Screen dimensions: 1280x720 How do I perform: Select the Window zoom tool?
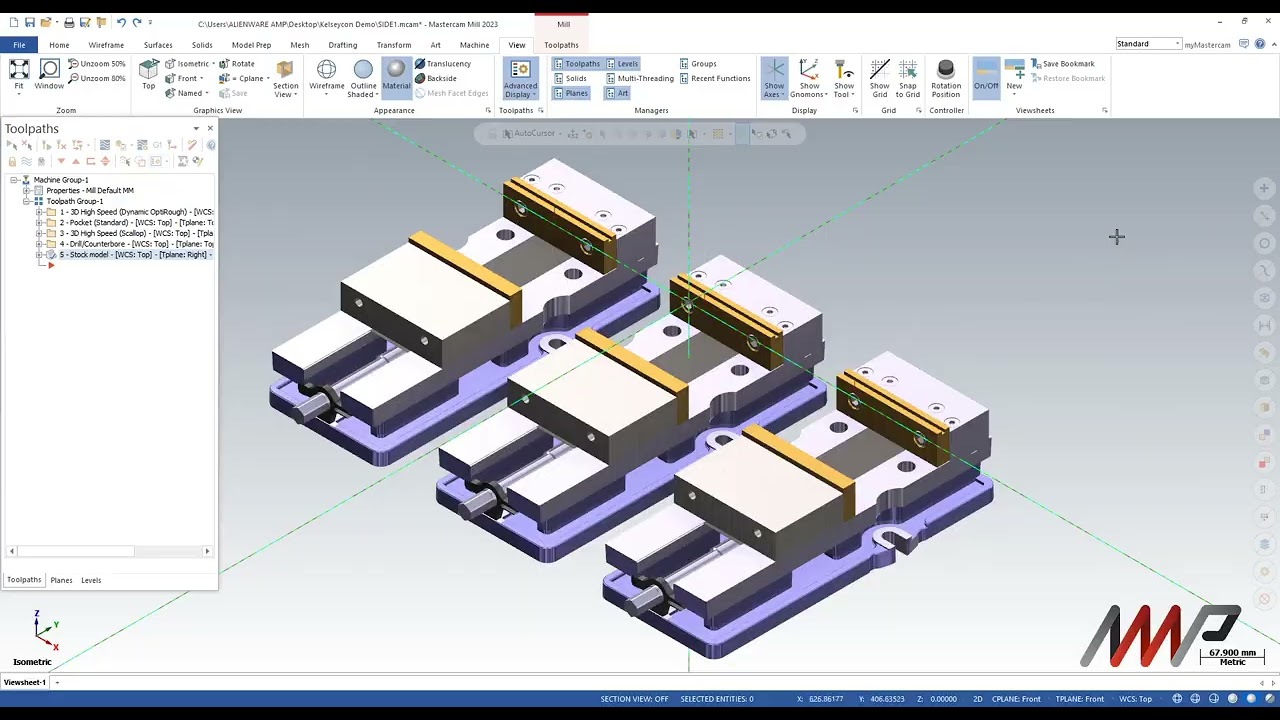point(49,75)
